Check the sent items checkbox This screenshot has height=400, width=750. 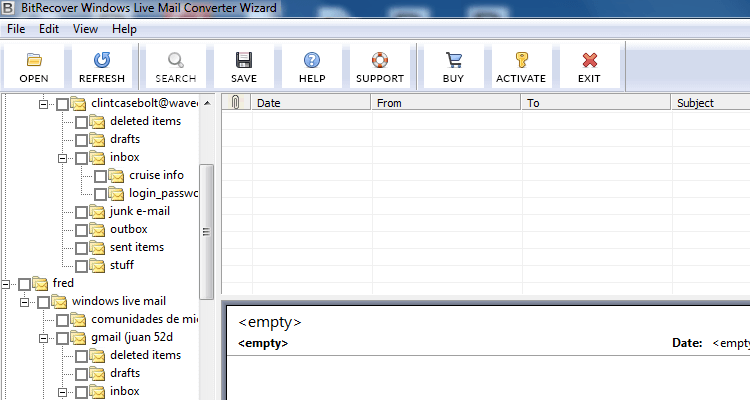click(81, 248)
